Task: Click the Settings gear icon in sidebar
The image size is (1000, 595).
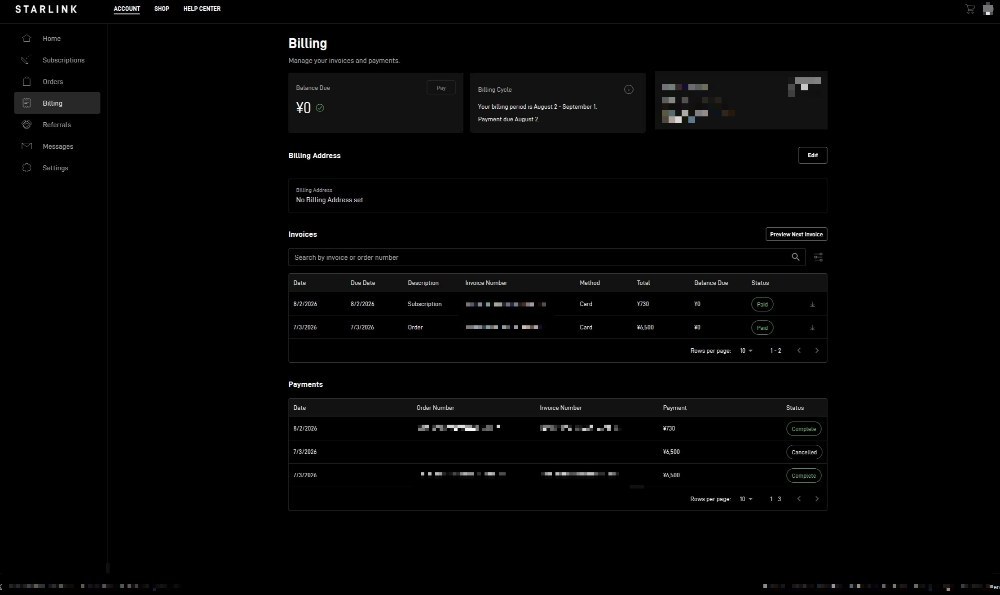Action: click(26, 168)
